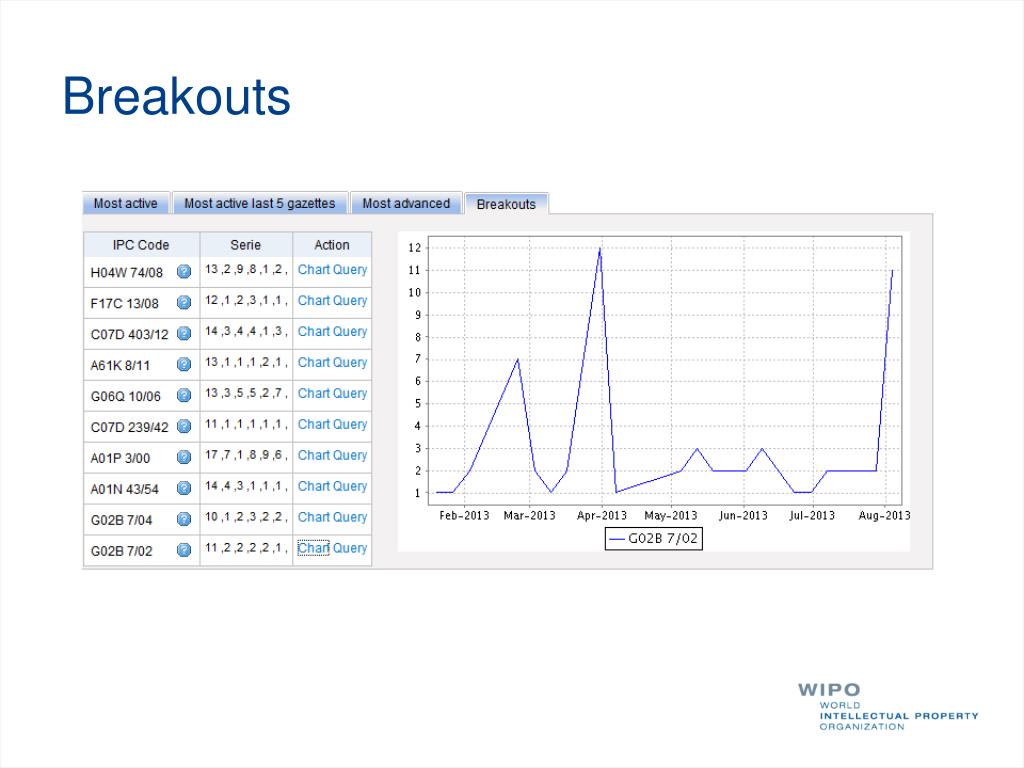Click the Feb-2013 axis label

pyautogui.click(x=464, y=515)
